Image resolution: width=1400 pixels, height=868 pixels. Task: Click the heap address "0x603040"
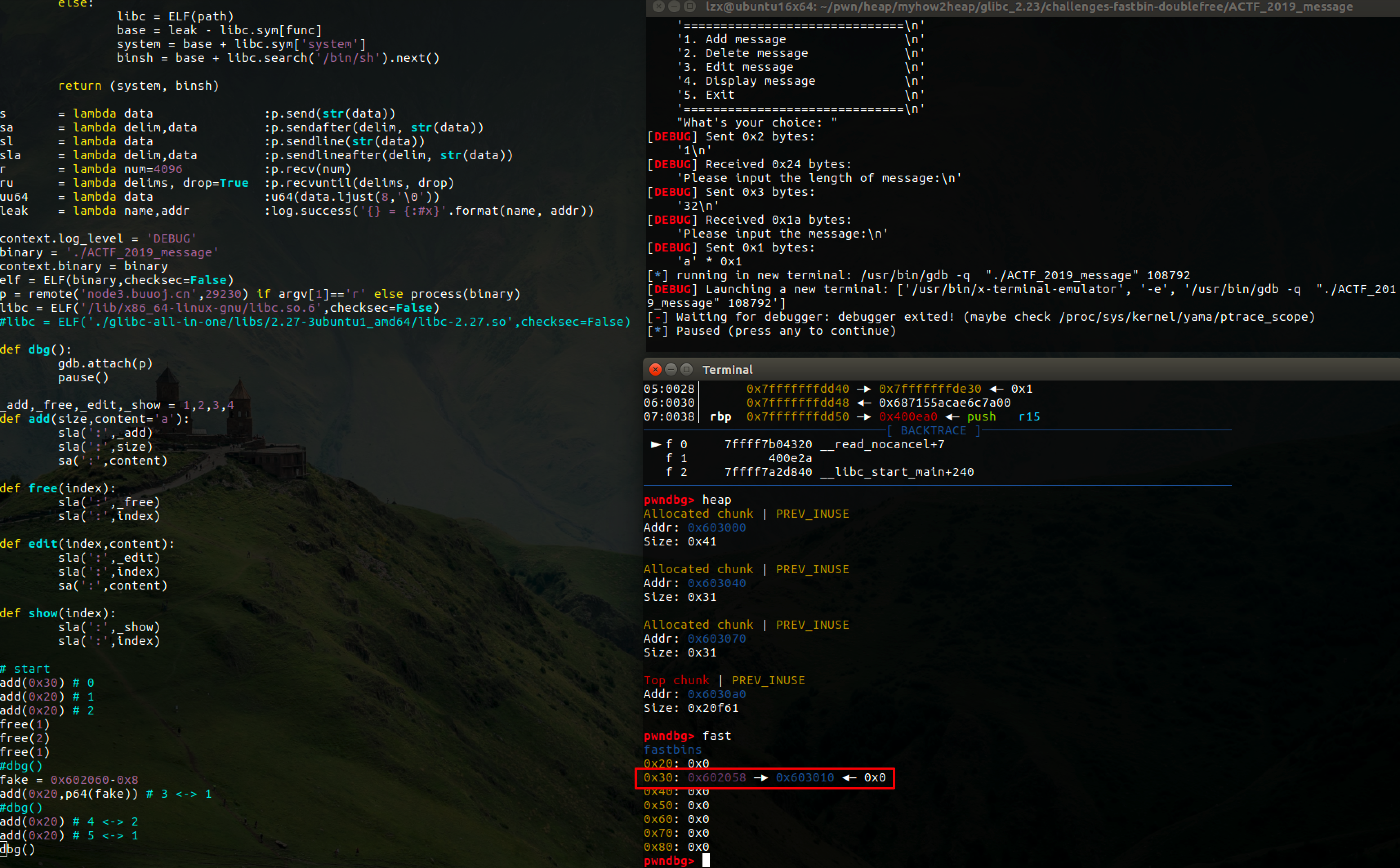(x=717, y=583)
